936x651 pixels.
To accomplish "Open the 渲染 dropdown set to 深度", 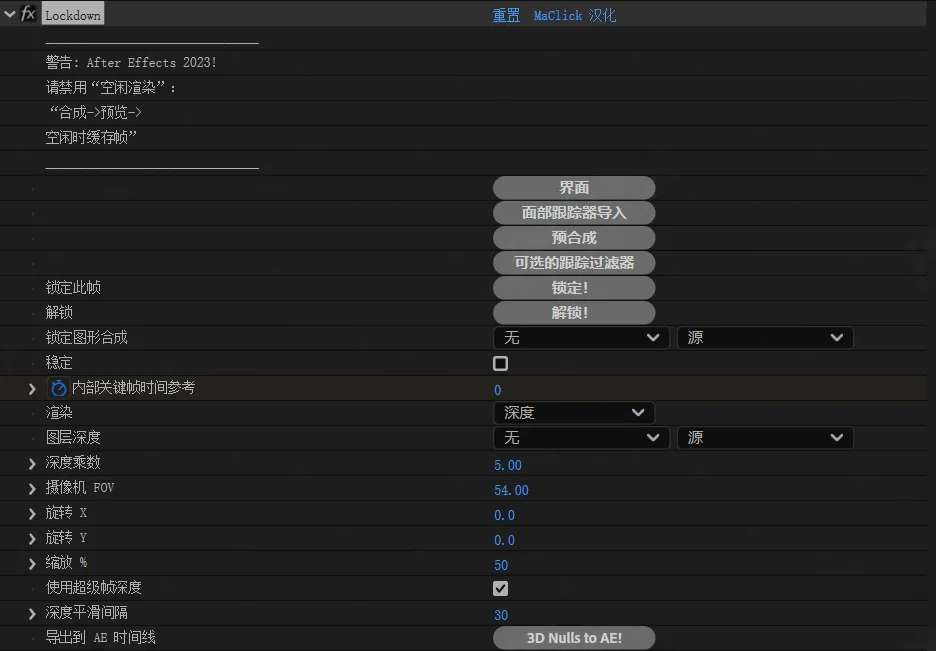I will coord(573,413).
